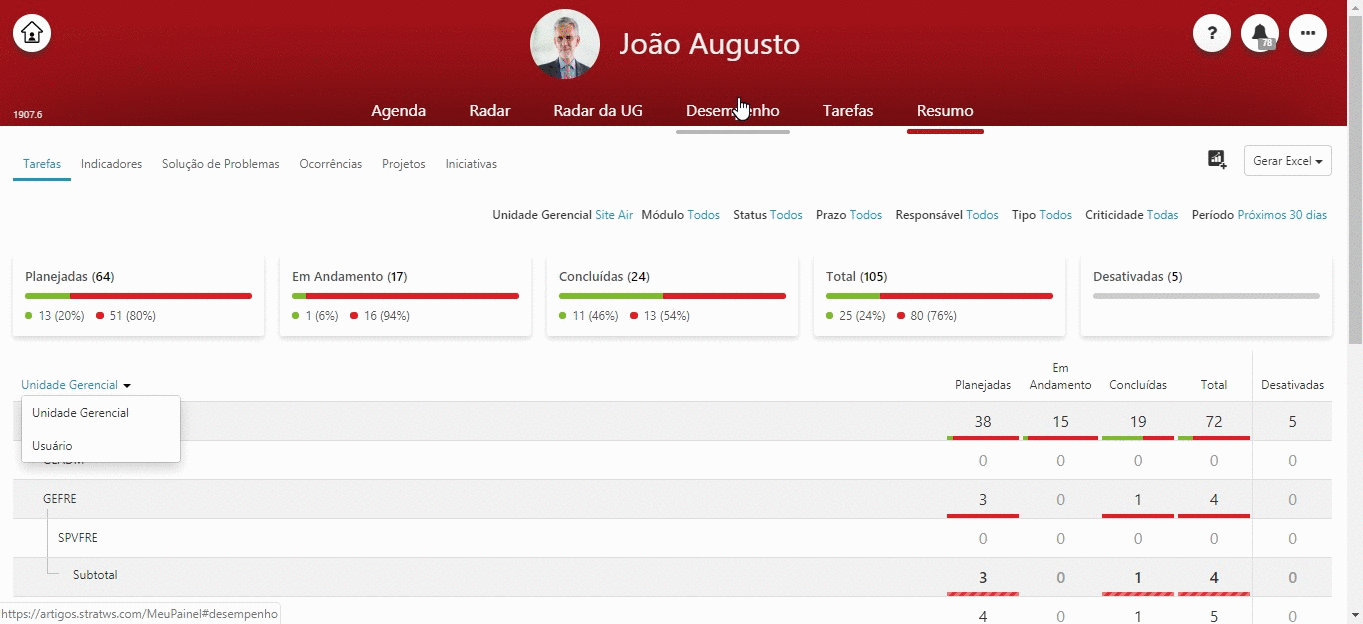This screenshot has height=624, width=1363.
Task: Open the notifications bell icon
Action: click(x=1260, y=33)
